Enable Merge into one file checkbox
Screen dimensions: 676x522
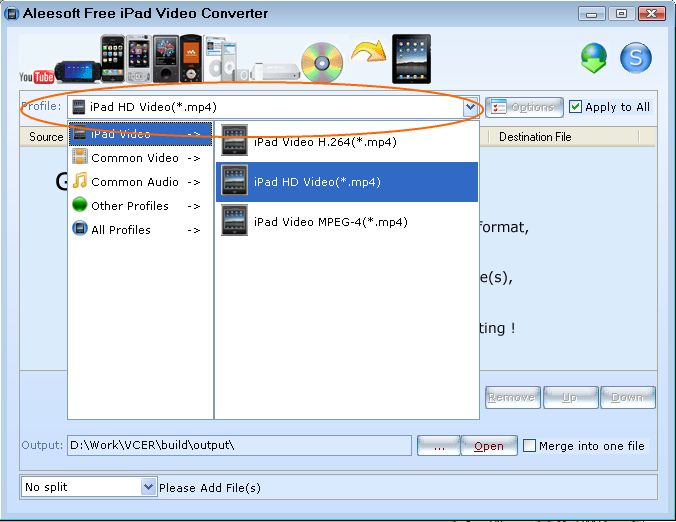click(529, 445)
